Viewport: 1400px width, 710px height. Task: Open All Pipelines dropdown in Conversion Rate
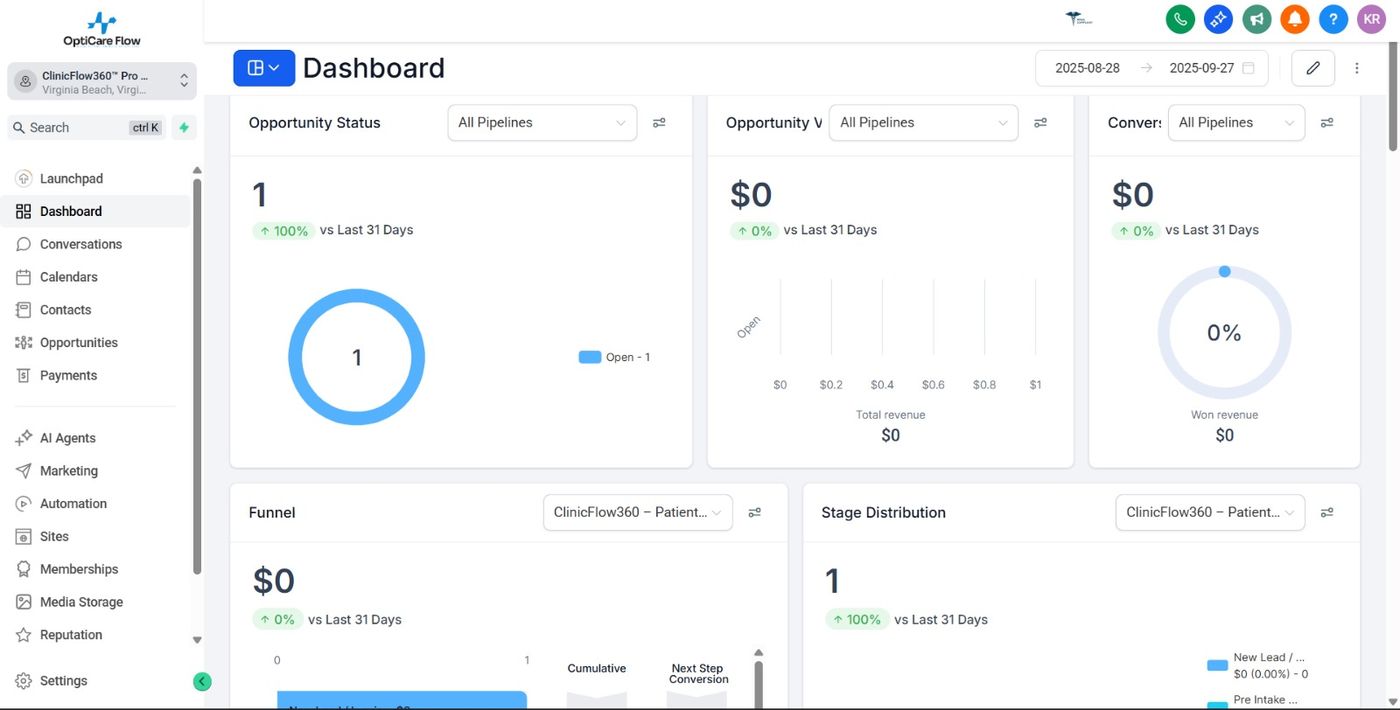point(1236,122)
